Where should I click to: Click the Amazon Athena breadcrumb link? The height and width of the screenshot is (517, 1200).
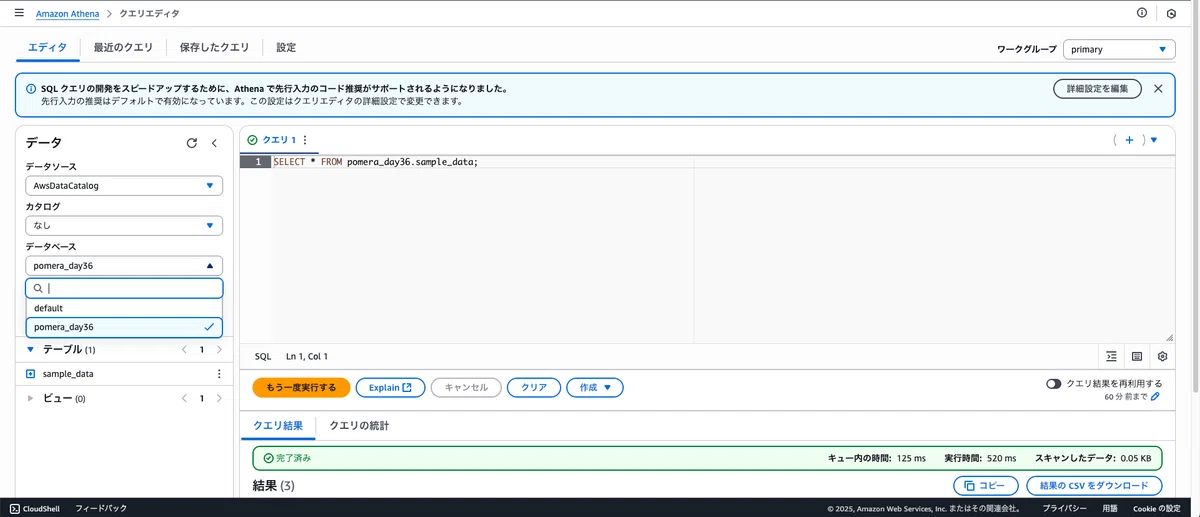point(69,14)
